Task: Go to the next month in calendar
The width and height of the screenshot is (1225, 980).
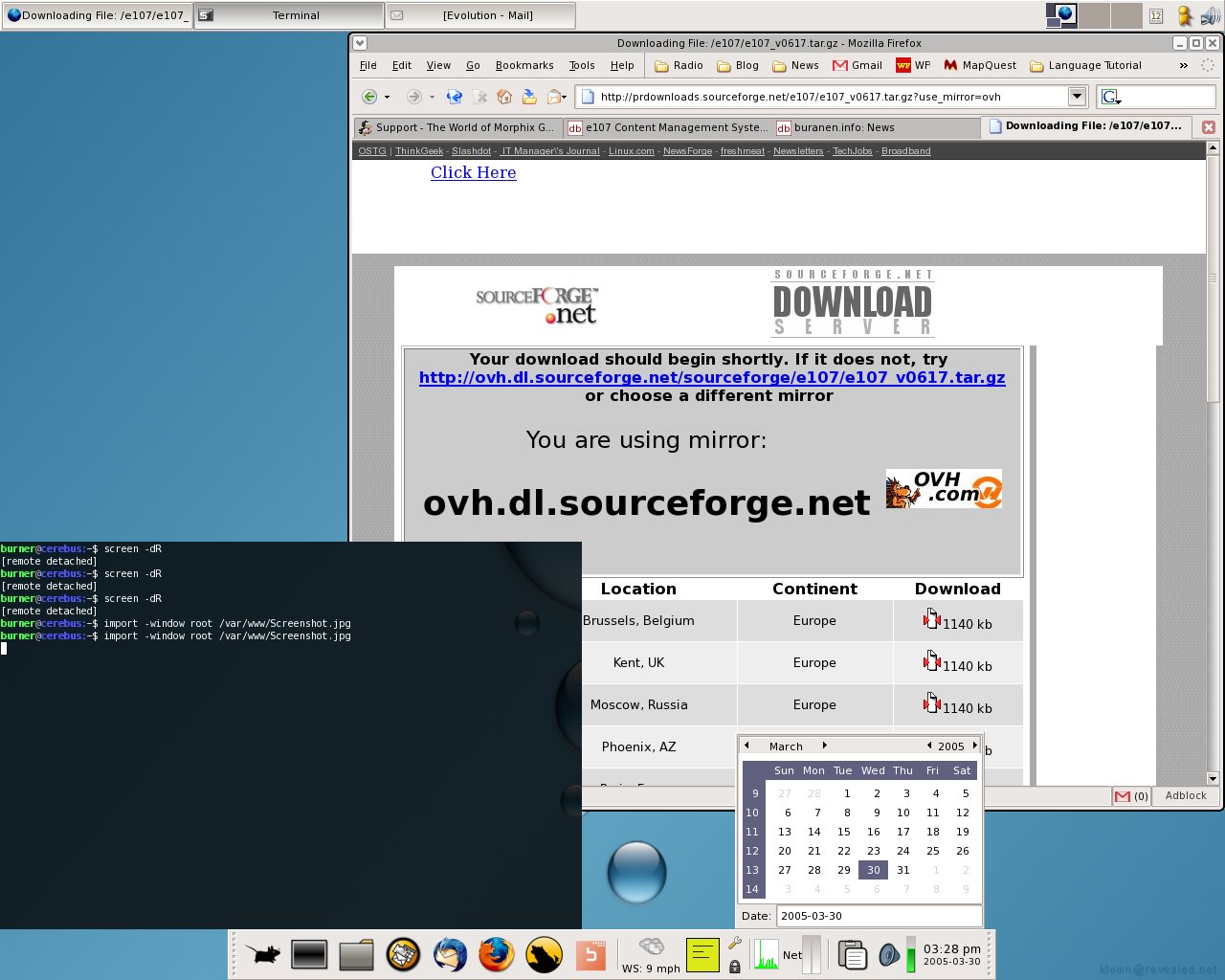Action: click(824, 746)
